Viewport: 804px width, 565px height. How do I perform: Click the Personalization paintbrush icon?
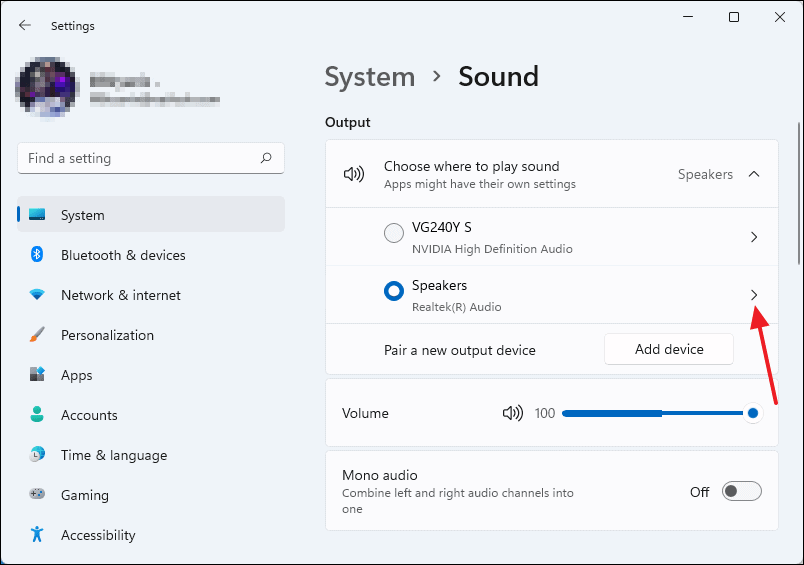pyautogui.click(x=37, y=335)
